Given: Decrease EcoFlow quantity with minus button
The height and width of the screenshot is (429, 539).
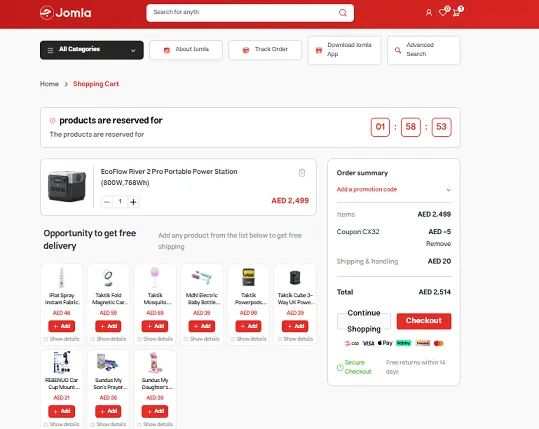Looking at the screenshot, I should (x=107, y=202).
